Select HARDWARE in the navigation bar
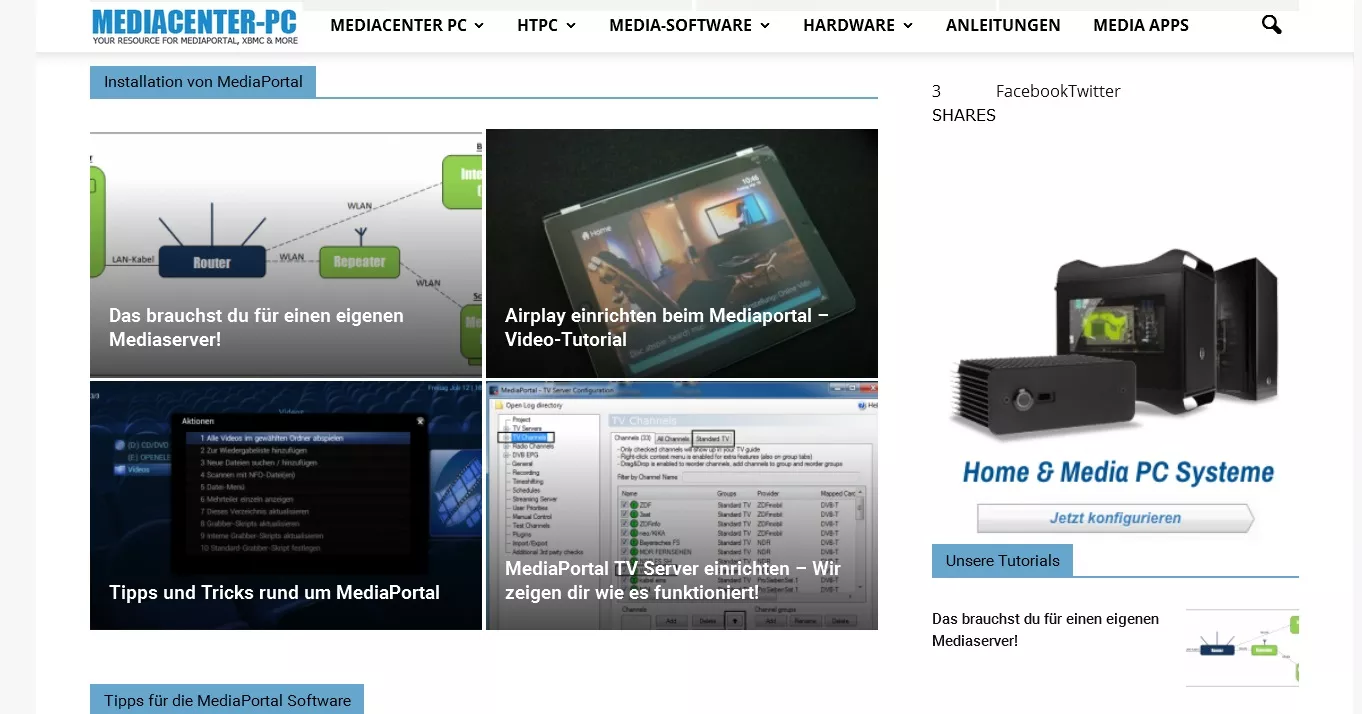This screenshot has height=714, width=1362. click(x=849, y=25)
